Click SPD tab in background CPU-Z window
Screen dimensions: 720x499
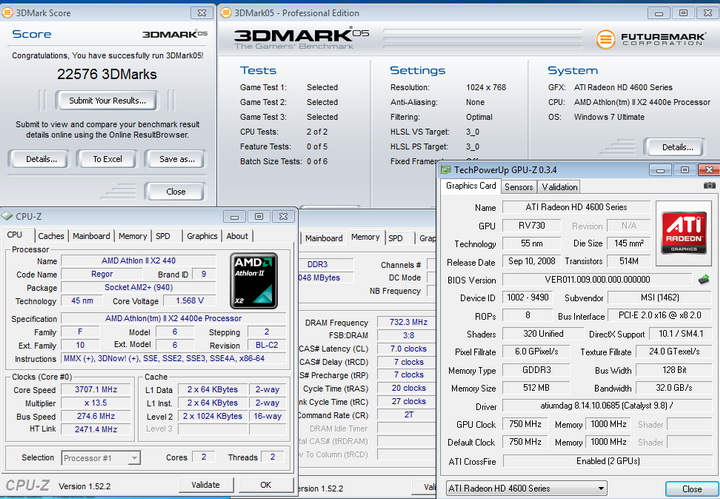(395, 238)
